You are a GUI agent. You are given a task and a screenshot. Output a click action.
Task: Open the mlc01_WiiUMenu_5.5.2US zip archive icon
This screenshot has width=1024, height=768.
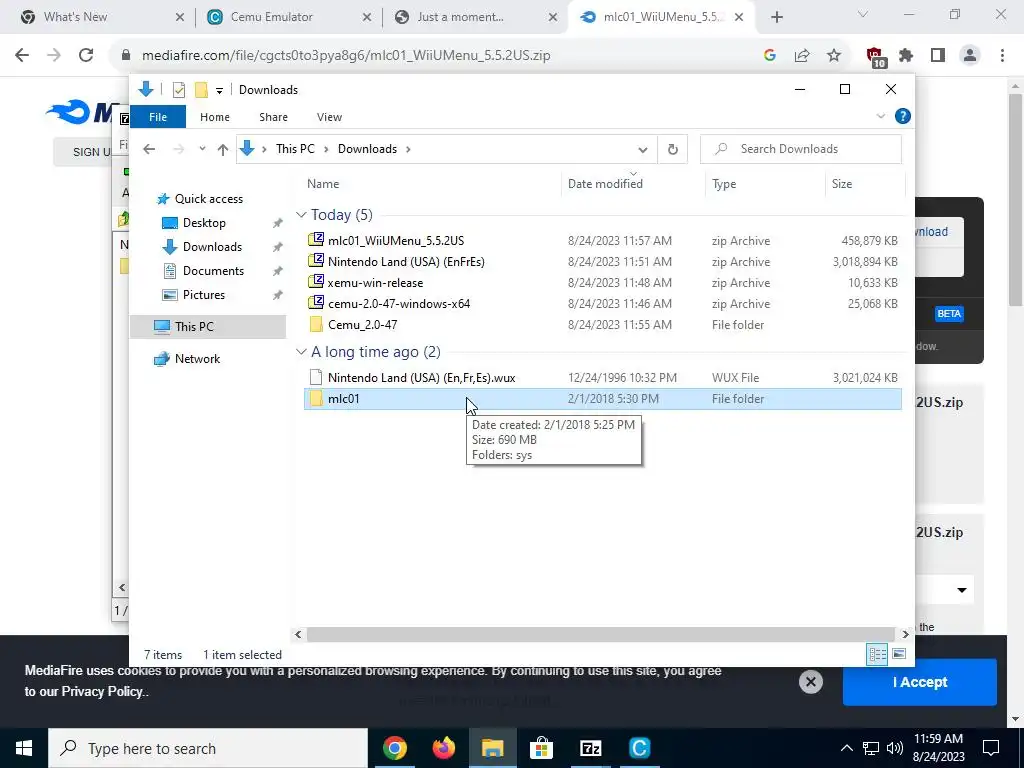click(x=316, y=240)
